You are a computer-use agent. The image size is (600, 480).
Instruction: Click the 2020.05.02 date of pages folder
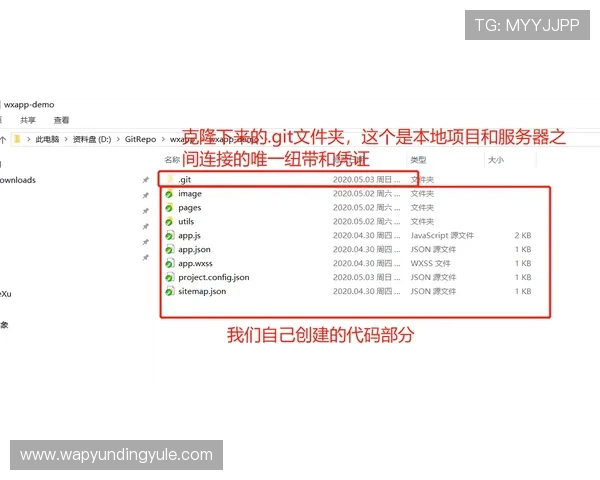tap(367, 207)
